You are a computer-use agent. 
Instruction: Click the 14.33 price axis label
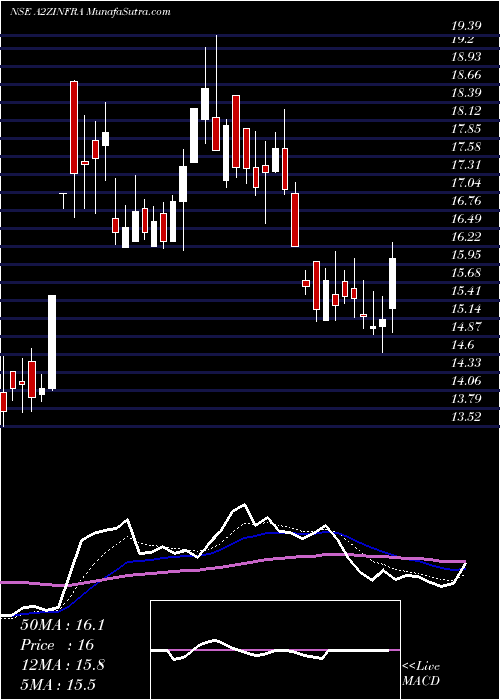click(466, 362)
